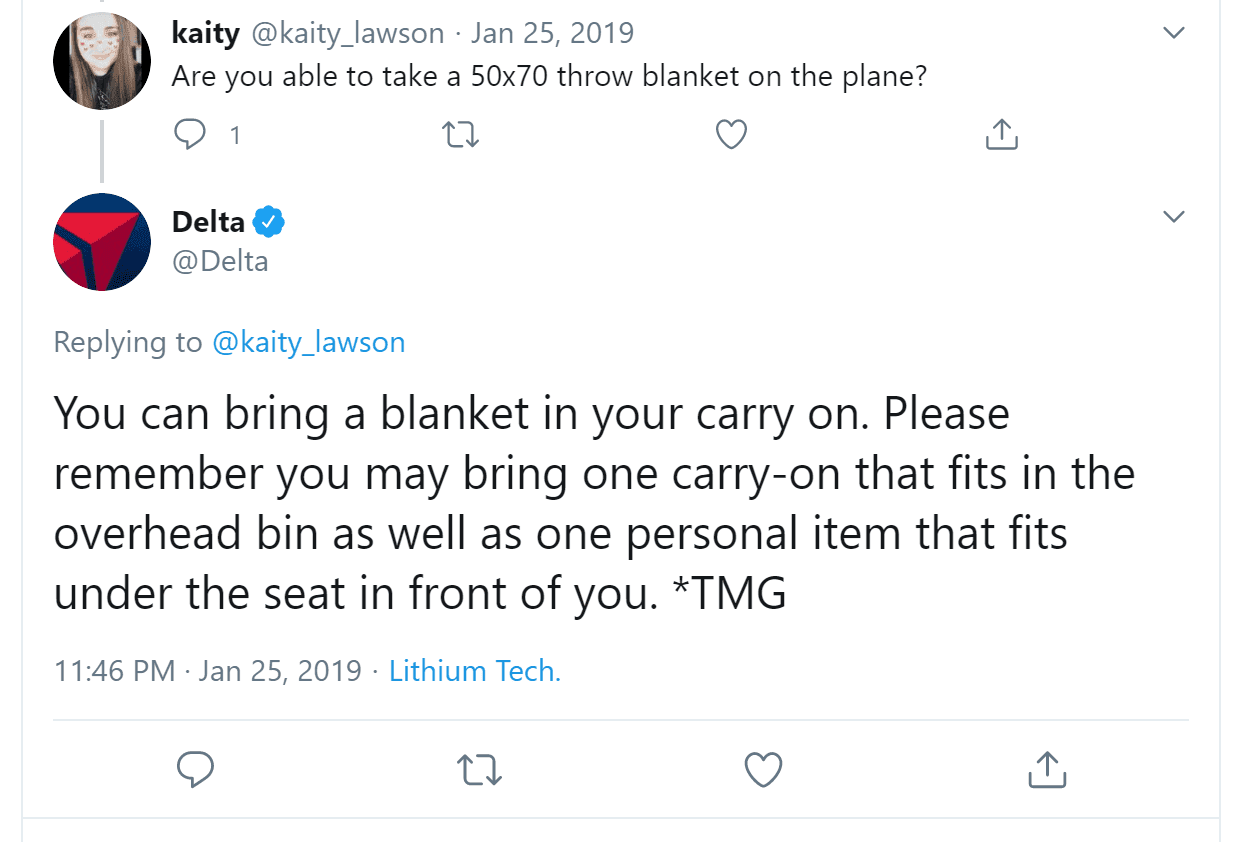Open Delta's logo avatar

101,243
